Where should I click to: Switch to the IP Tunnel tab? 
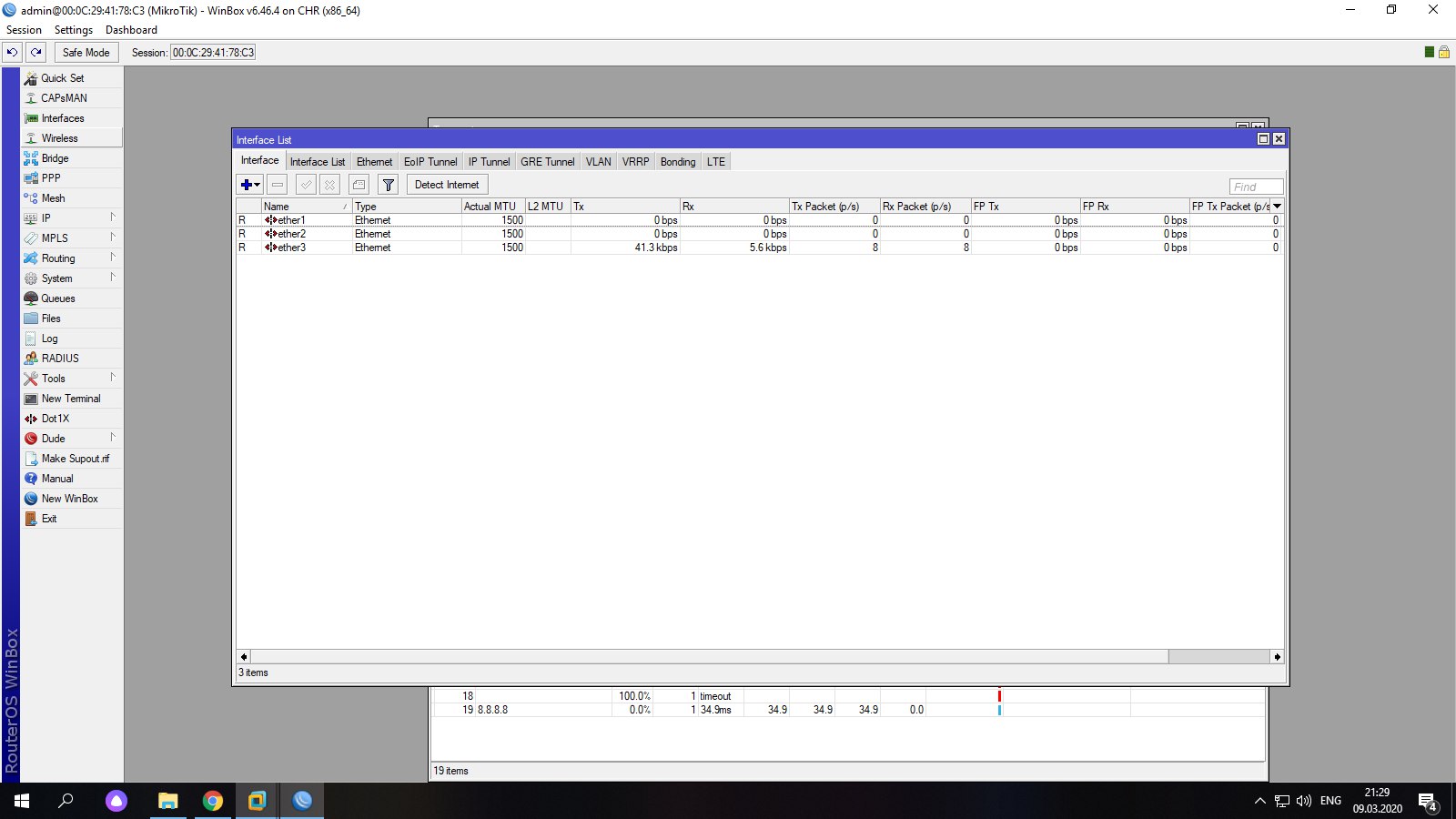tap(489, 162)
